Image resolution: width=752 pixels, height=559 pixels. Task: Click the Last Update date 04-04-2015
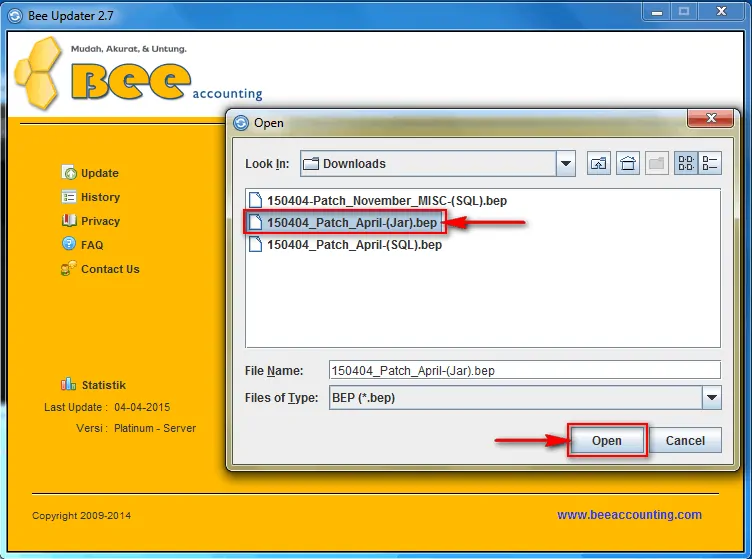click(x=142, y=407)
